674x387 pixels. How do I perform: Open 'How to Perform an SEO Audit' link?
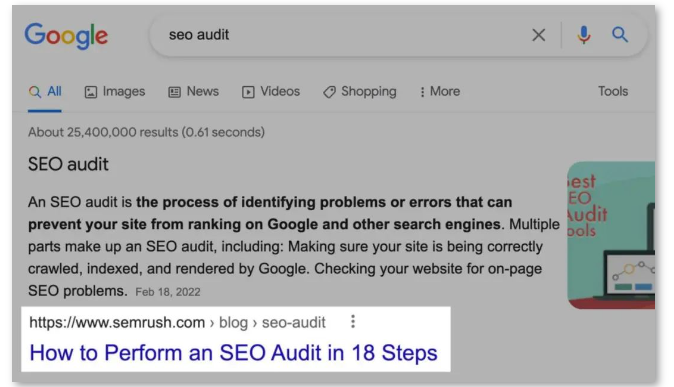point(233,353)
